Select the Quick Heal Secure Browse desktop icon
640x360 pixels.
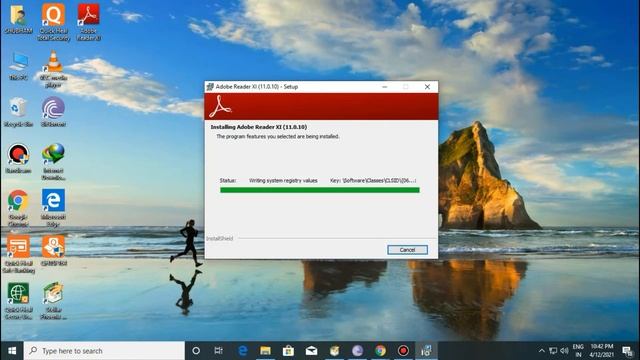click(18, 301)
